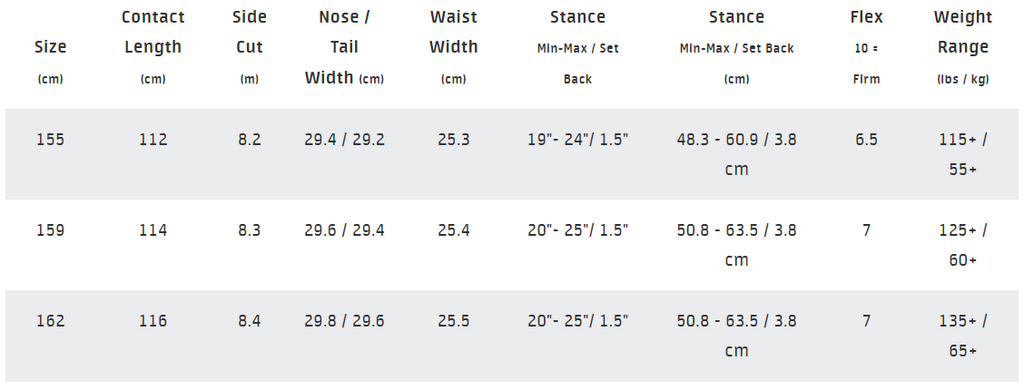Select the 155 size cell

(x=51, y=140)
